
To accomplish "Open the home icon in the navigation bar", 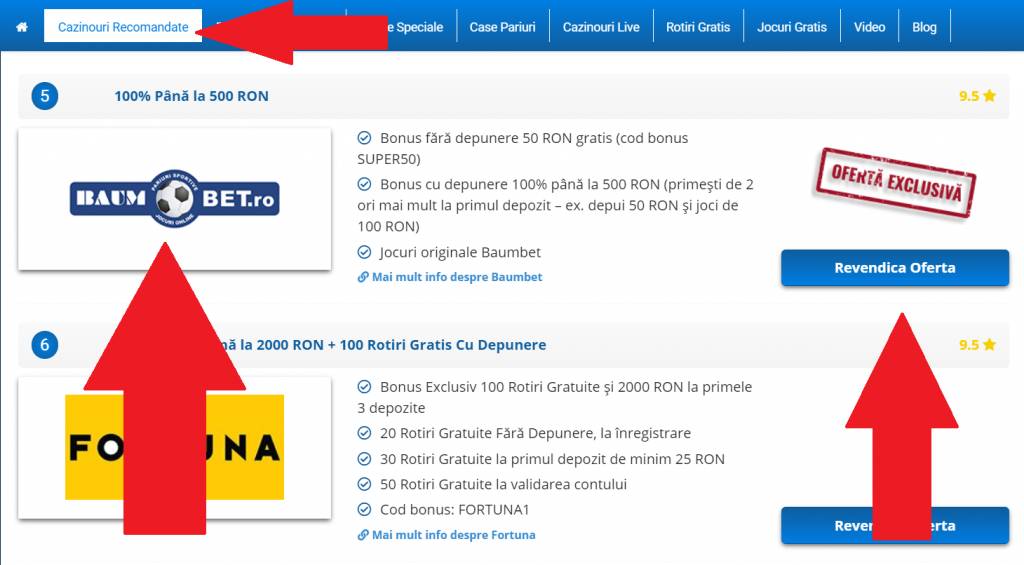I will click(x=22, y=27).
